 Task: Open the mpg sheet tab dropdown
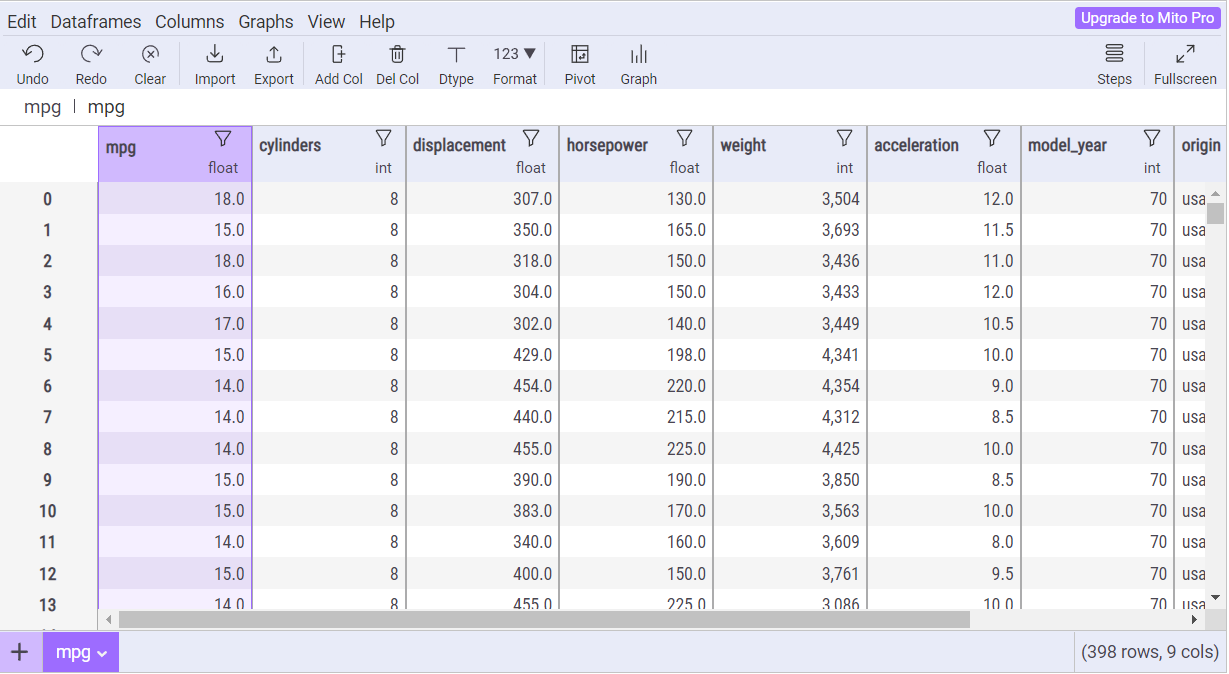tap(101, 654)
